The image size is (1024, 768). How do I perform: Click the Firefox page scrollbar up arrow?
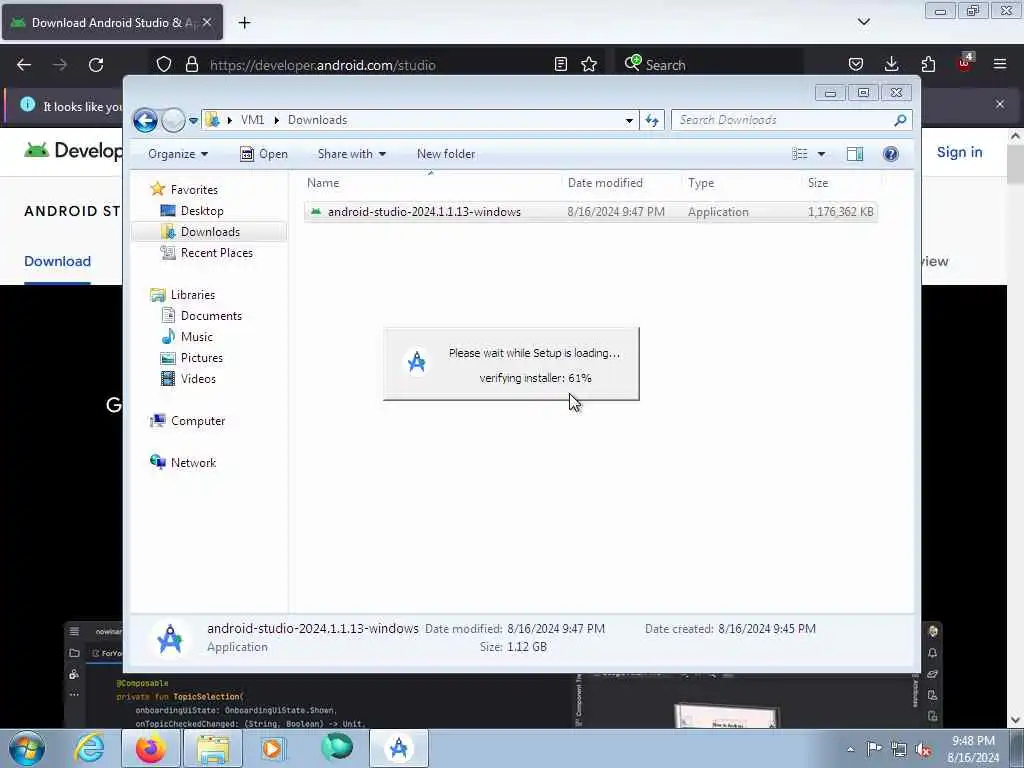pos(1015,136)
